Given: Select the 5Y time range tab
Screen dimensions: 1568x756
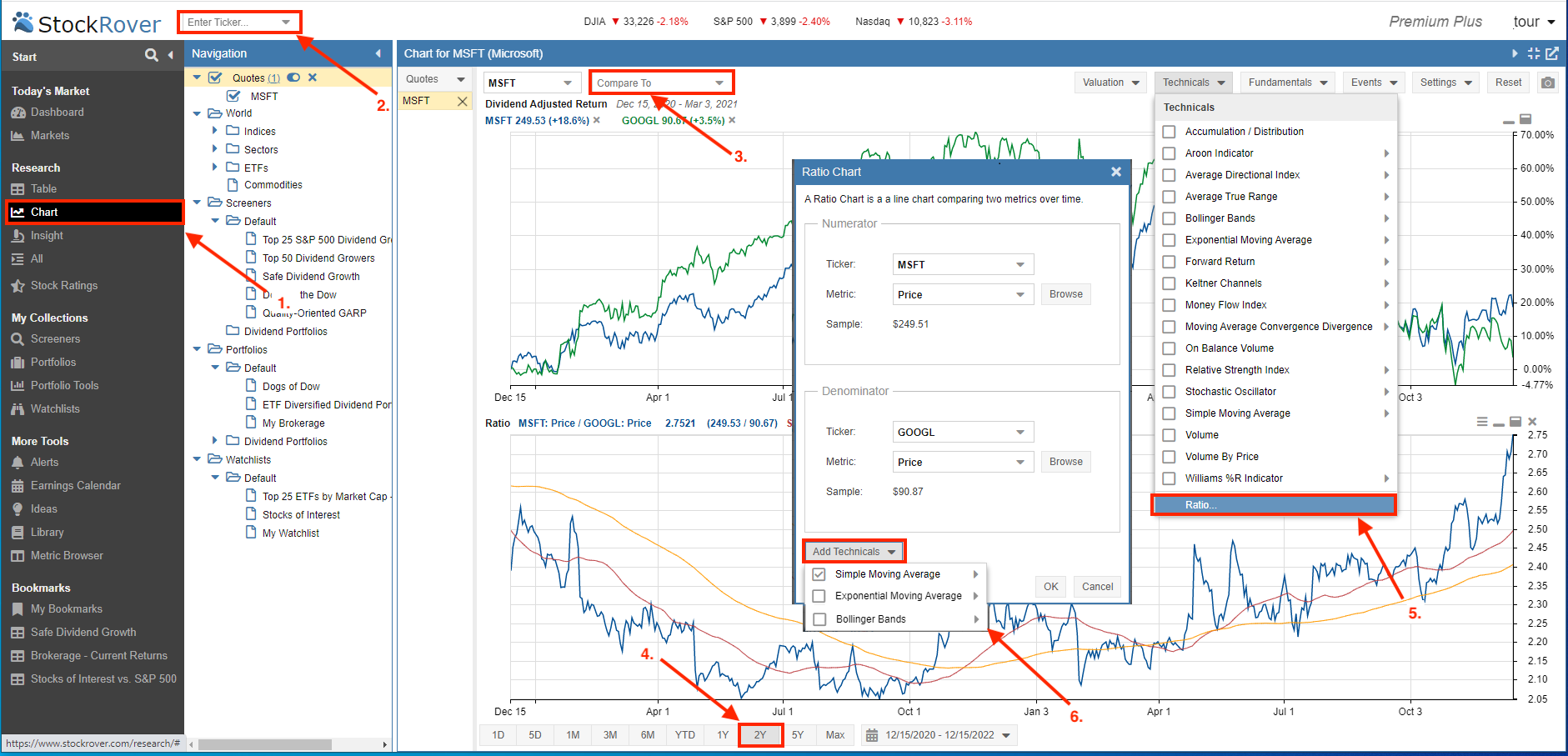Looking at the screenshot, I should click(x=798, y=735).
